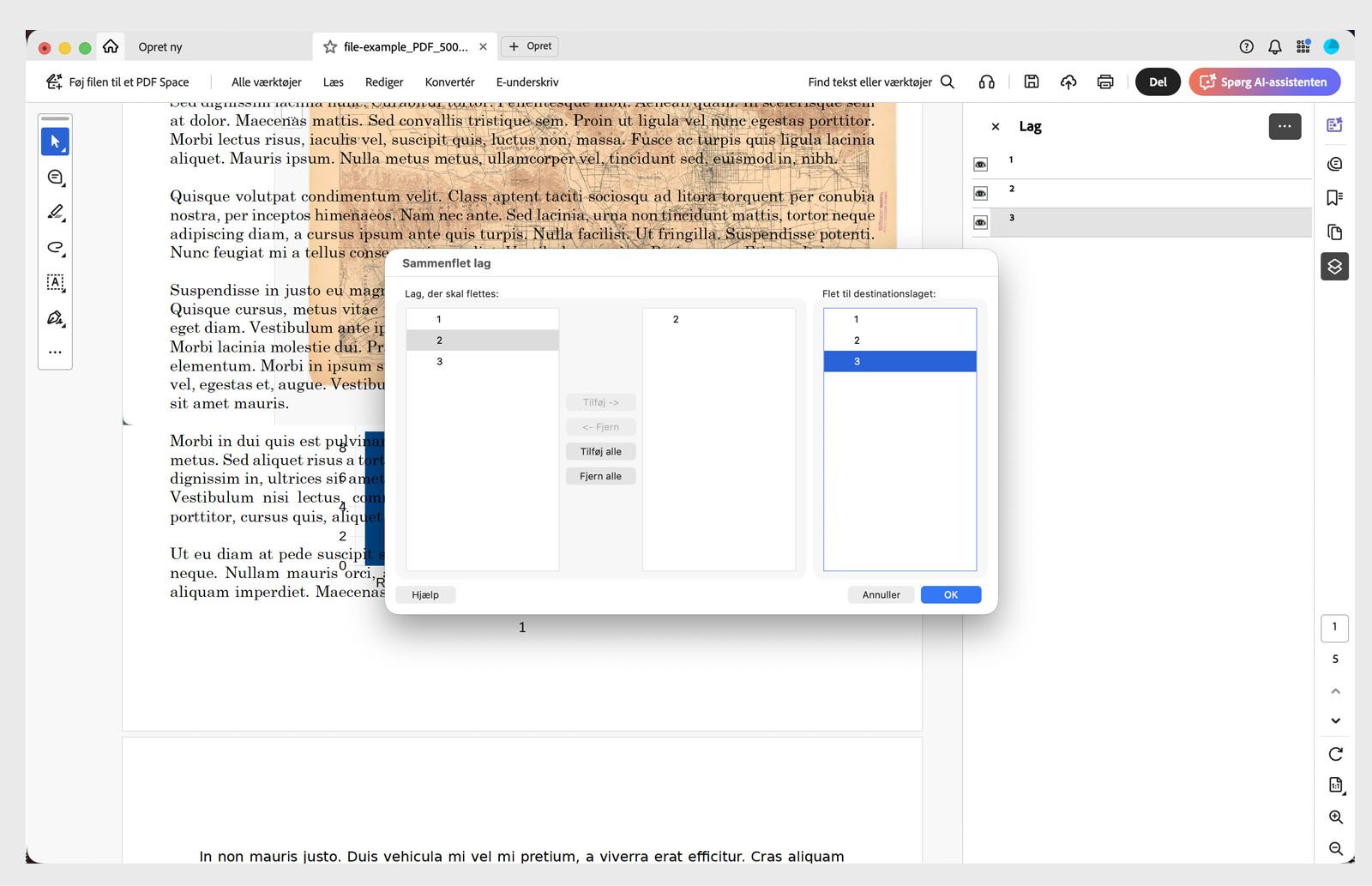1372x886 pixels.
Task: Toggle visibility of layer 1
Action: [980, 164]
